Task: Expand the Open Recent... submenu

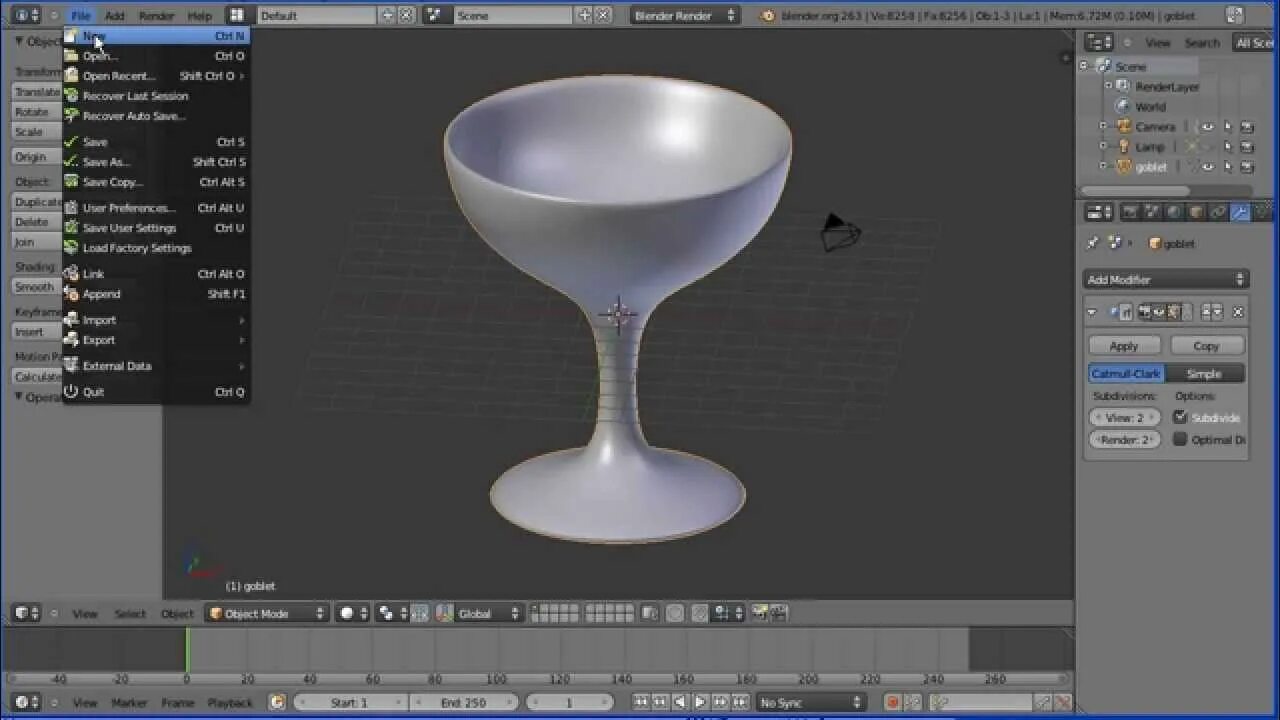Action: [x=156, y=76]
